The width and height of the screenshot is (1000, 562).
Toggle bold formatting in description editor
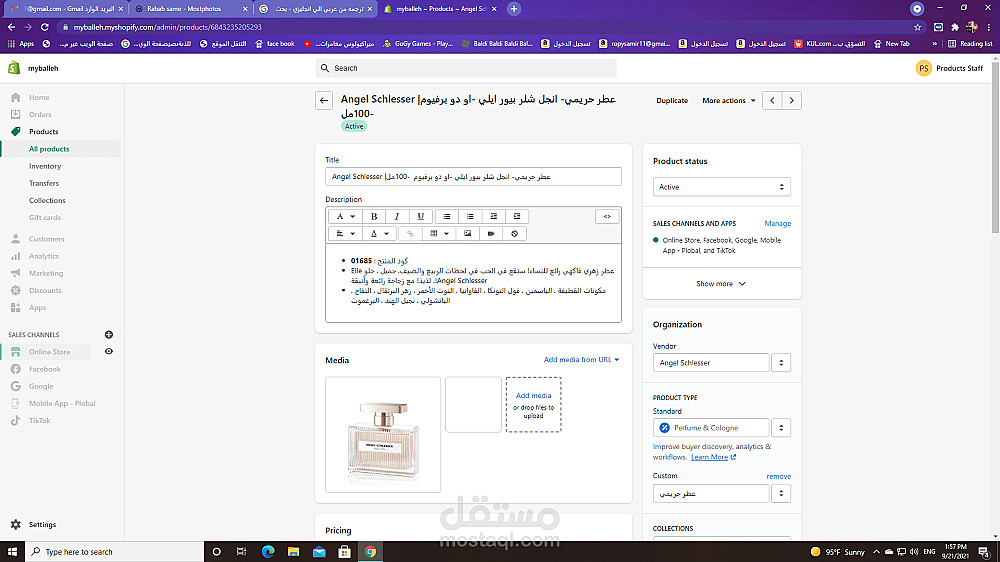click(x=374, y=216)
